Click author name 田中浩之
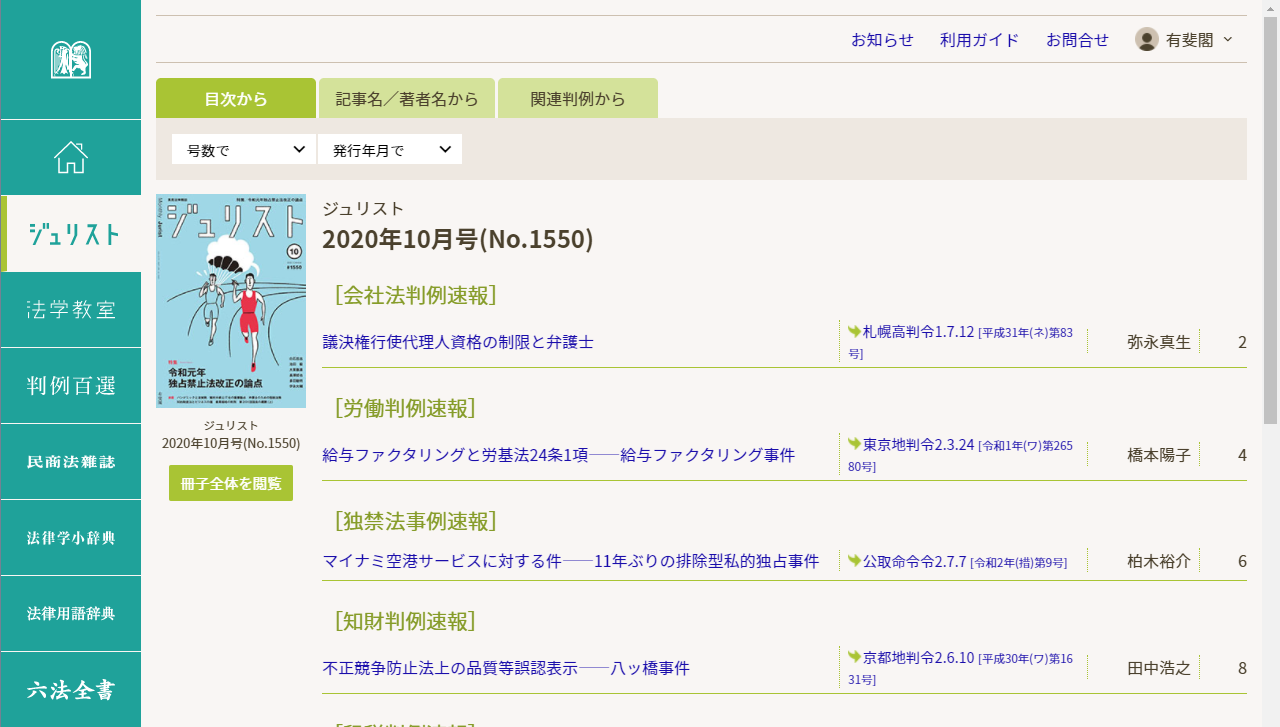The height and width of the screenshot is (727, 1280). point(1159,668)
